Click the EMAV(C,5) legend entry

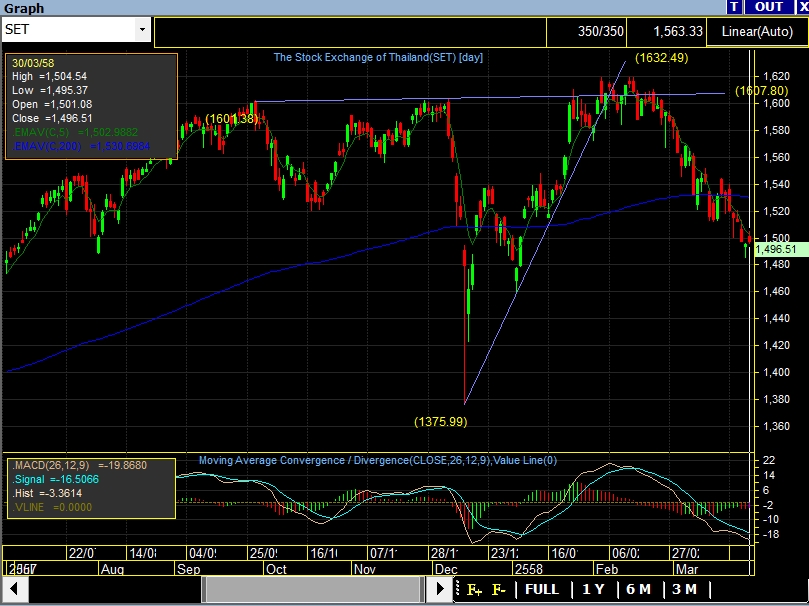pos(75,132)
